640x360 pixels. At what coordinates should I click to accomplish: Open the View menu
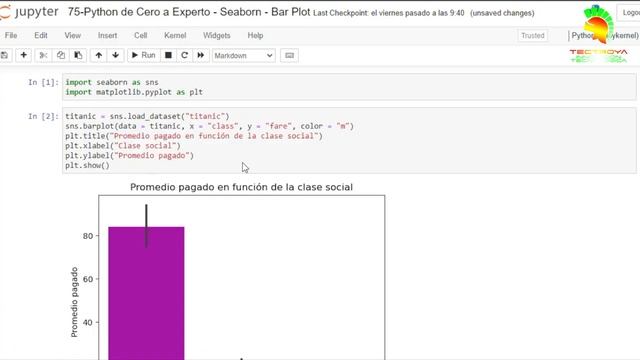point(73,36)
